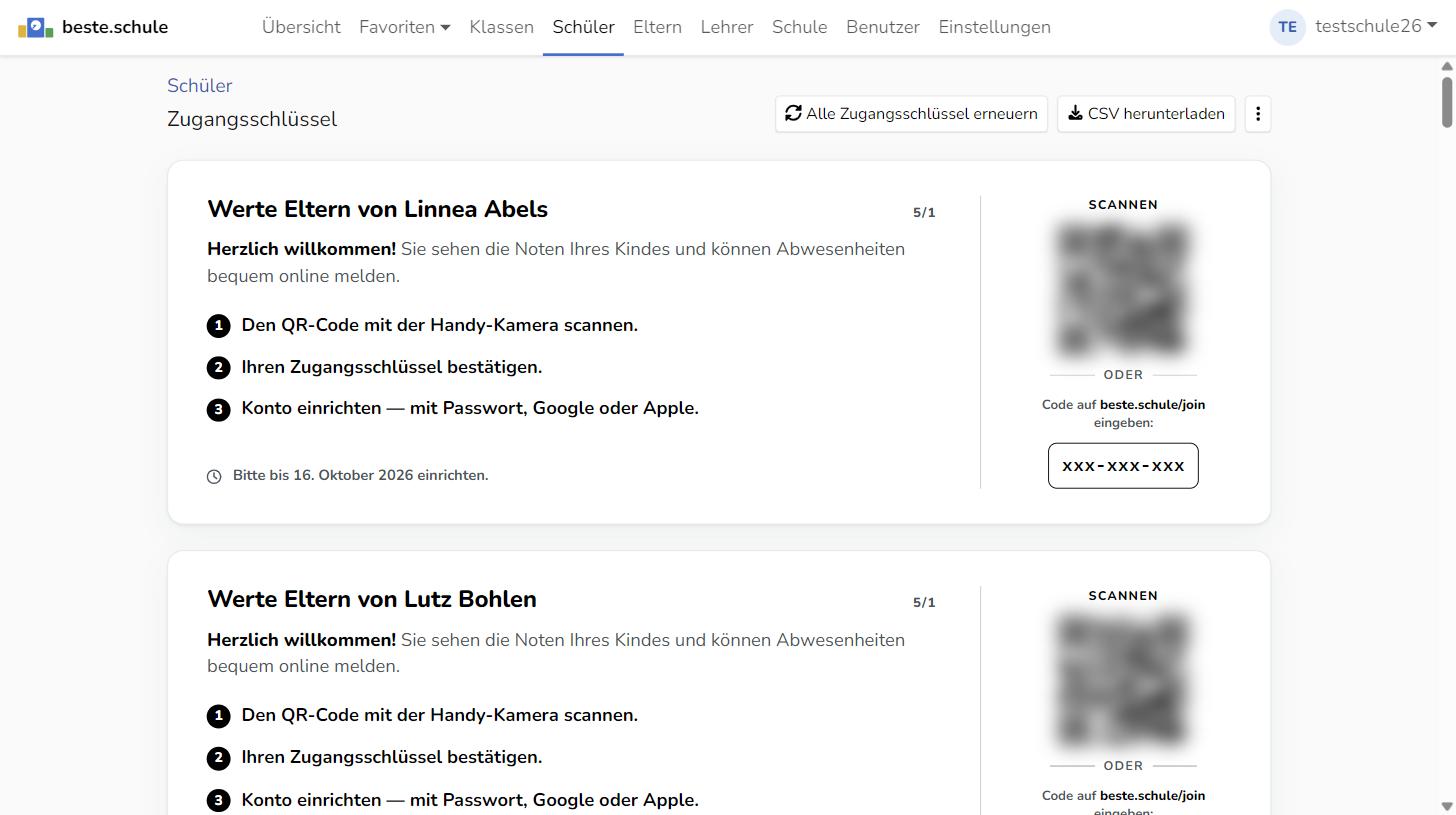Click the clock icon in Linnea Abels' card
Viewport: 1456px width, 815px height.
[x=214, y=476]
